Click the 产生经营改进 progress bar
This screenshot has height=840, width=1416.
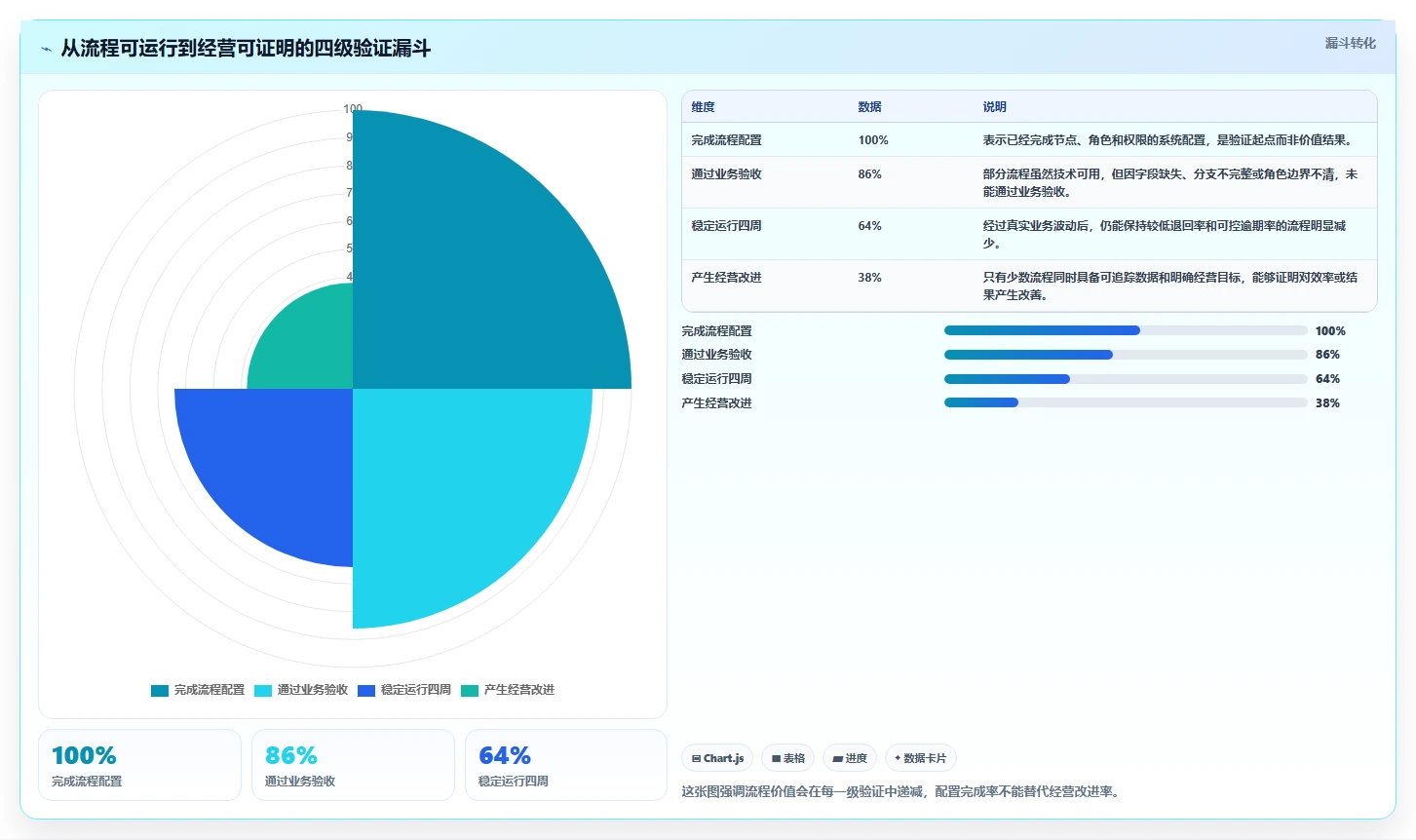[x=1126, y=402]
